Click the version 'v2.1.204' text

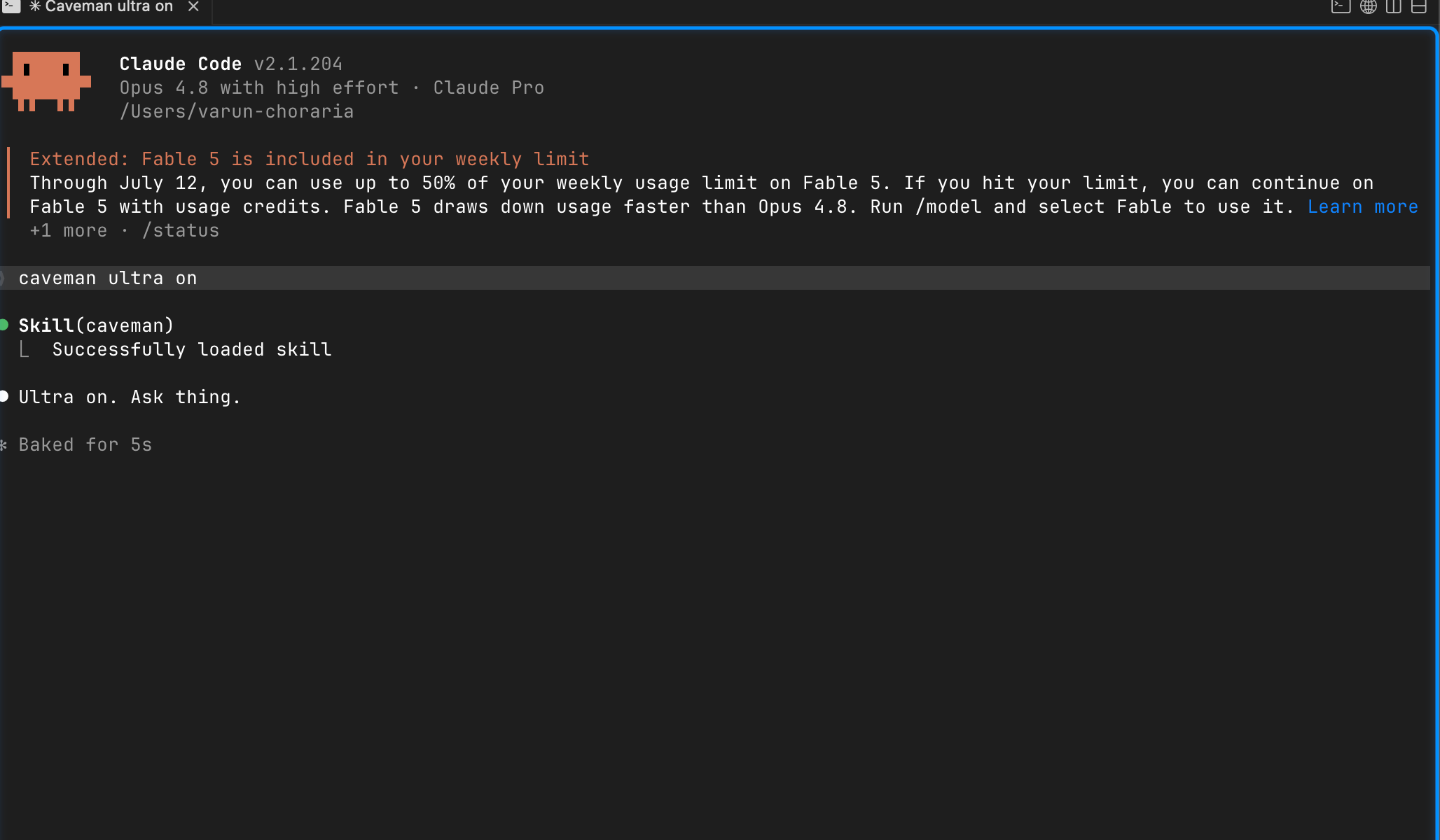tap(298, 64)
